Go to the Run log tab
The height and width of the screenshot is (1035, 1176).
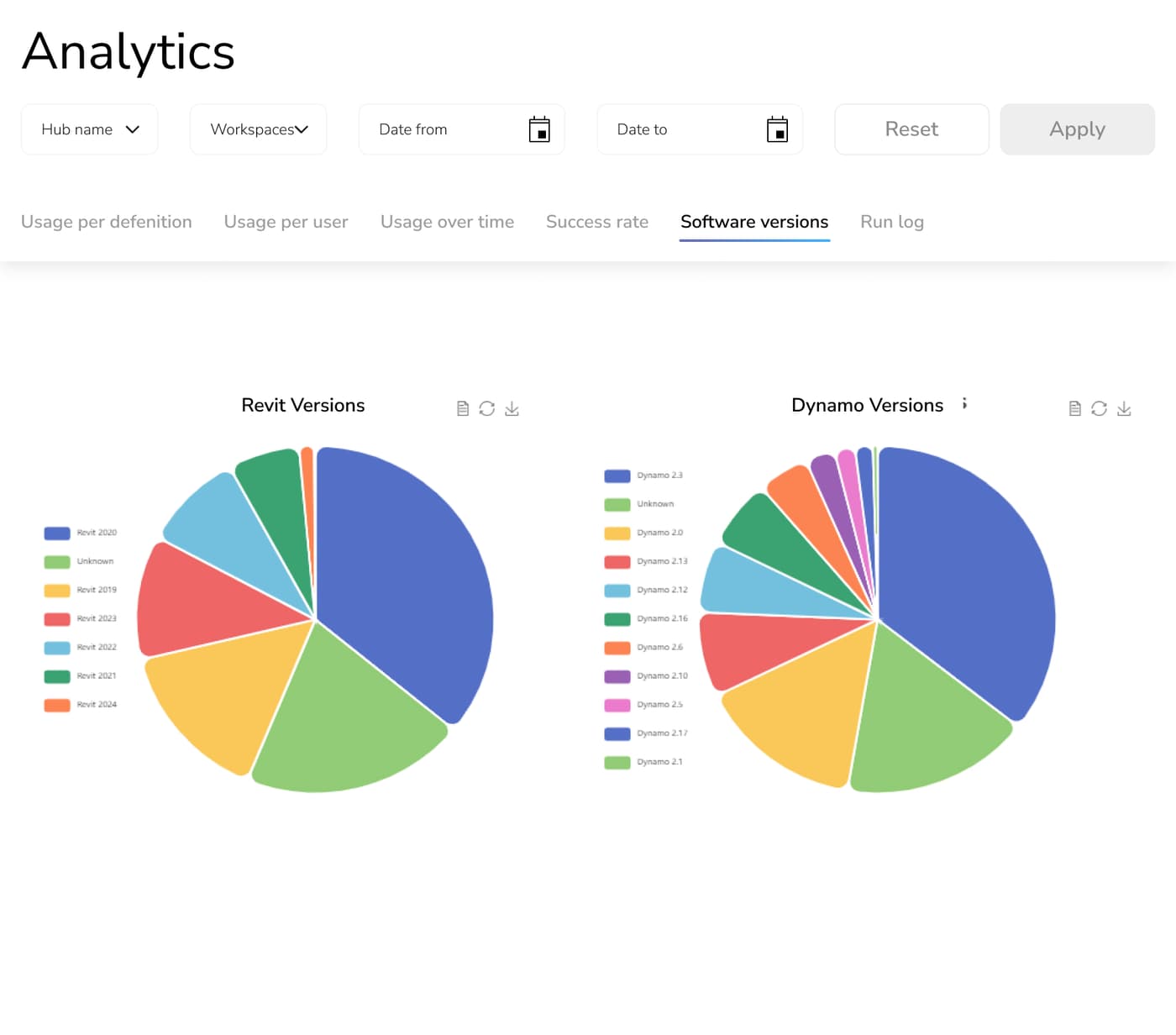(x=892, y=222)
